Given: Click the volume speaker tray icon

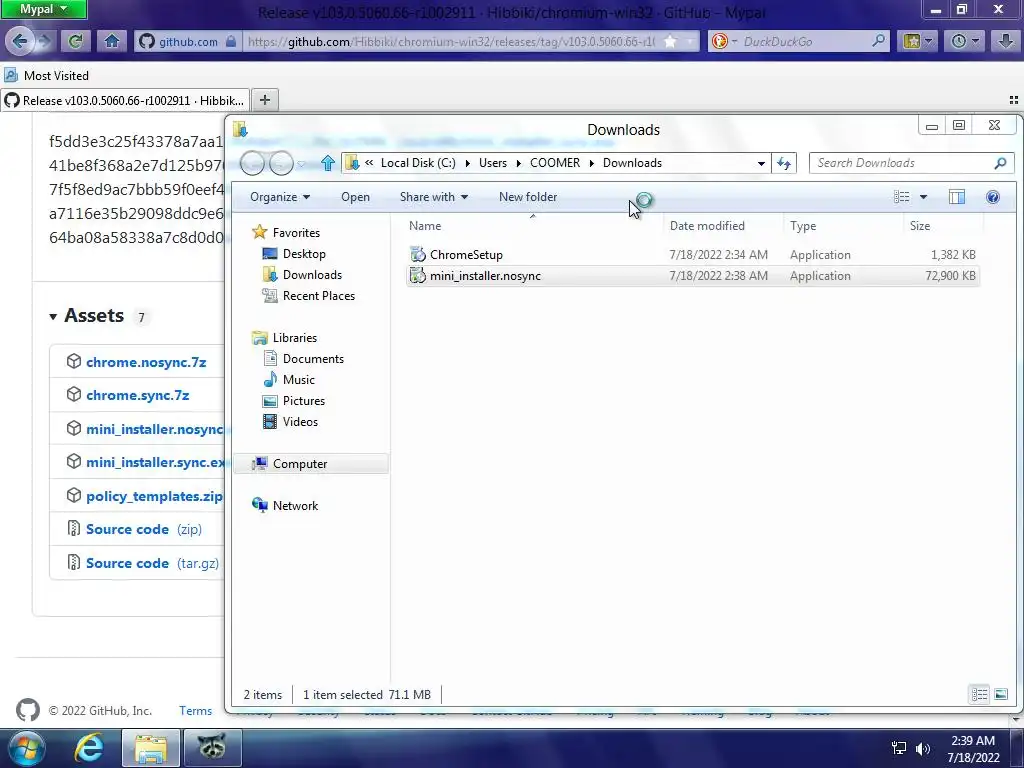Looking at the screenshot, I should pos(923,749).
